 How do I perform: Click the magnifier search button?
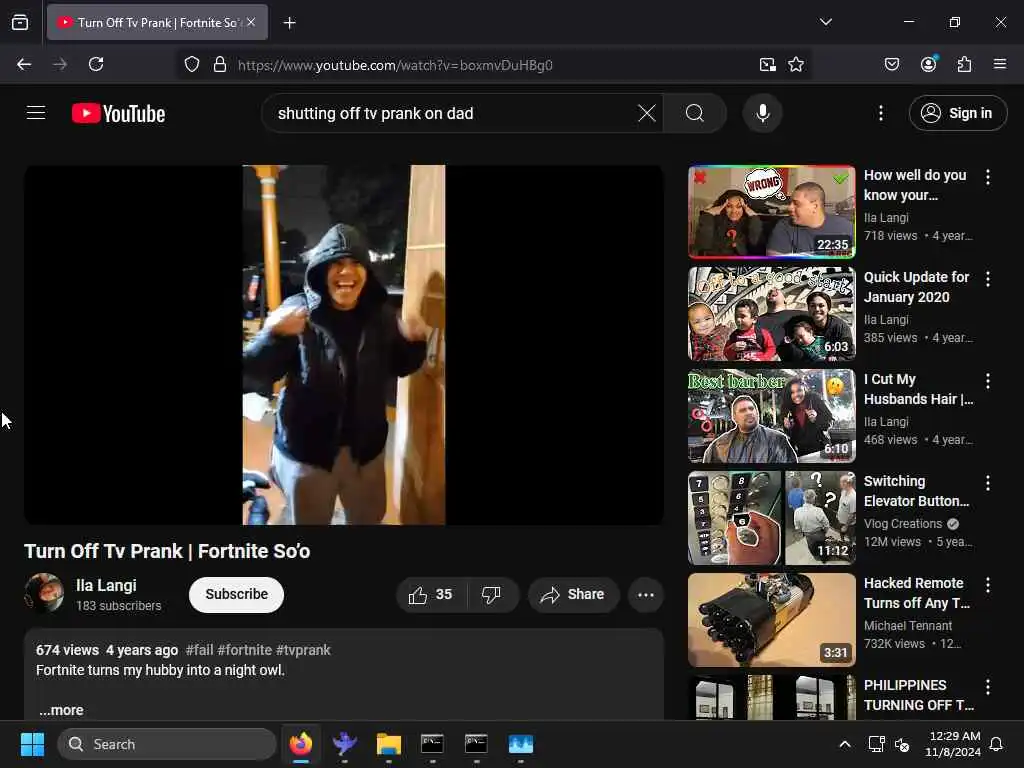[x=695, y=113]
